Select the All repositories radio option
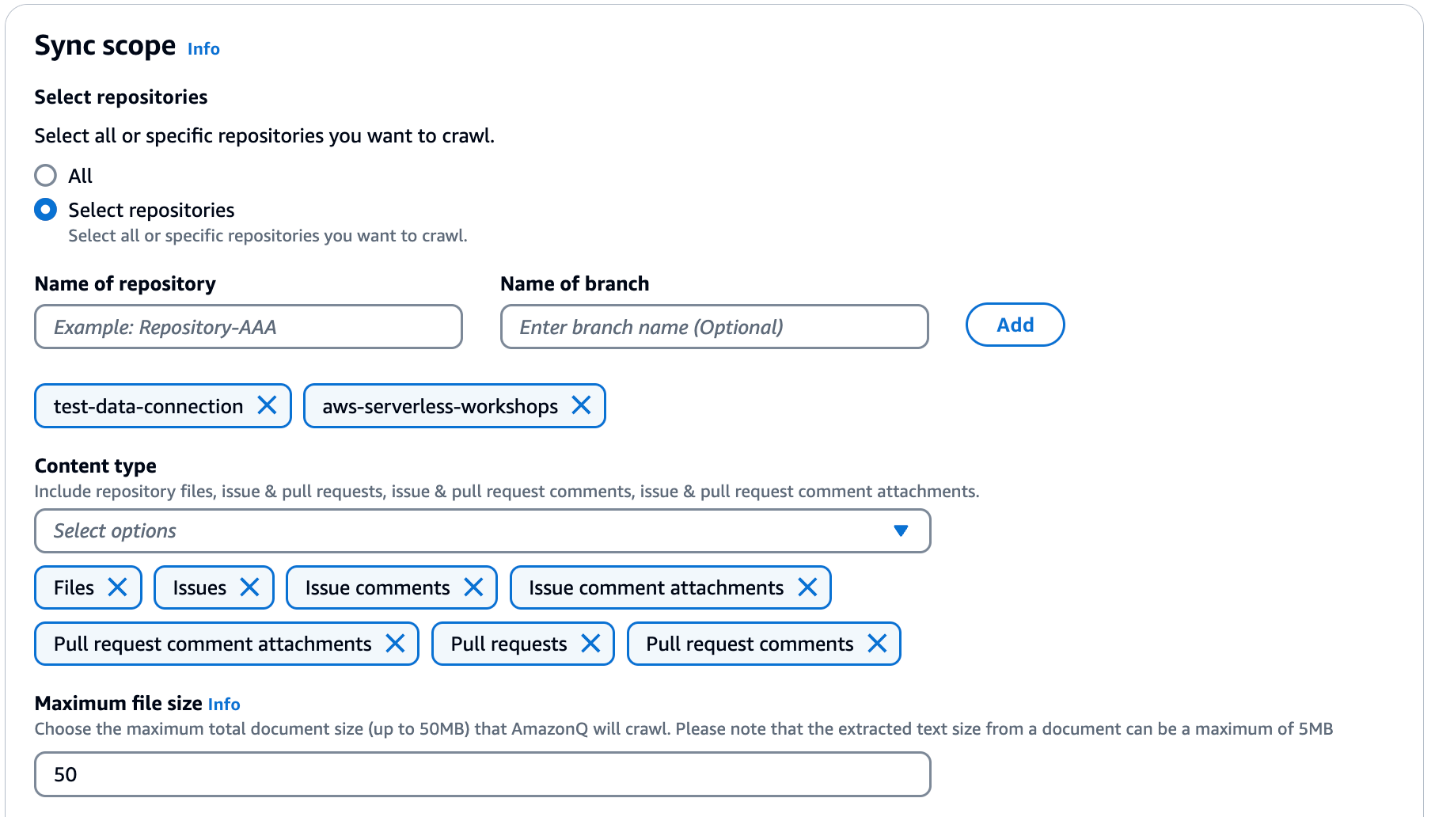 point(45,176)
